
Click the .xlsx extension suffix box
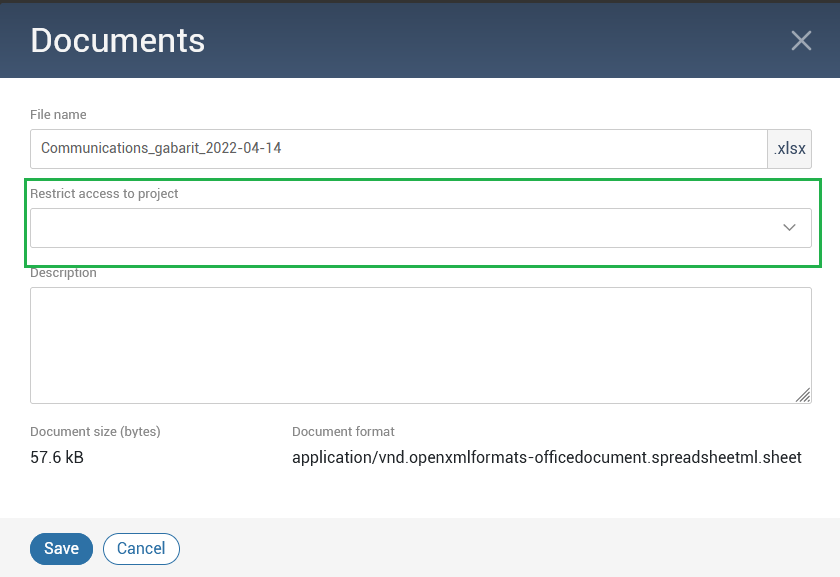coord(789,149)
